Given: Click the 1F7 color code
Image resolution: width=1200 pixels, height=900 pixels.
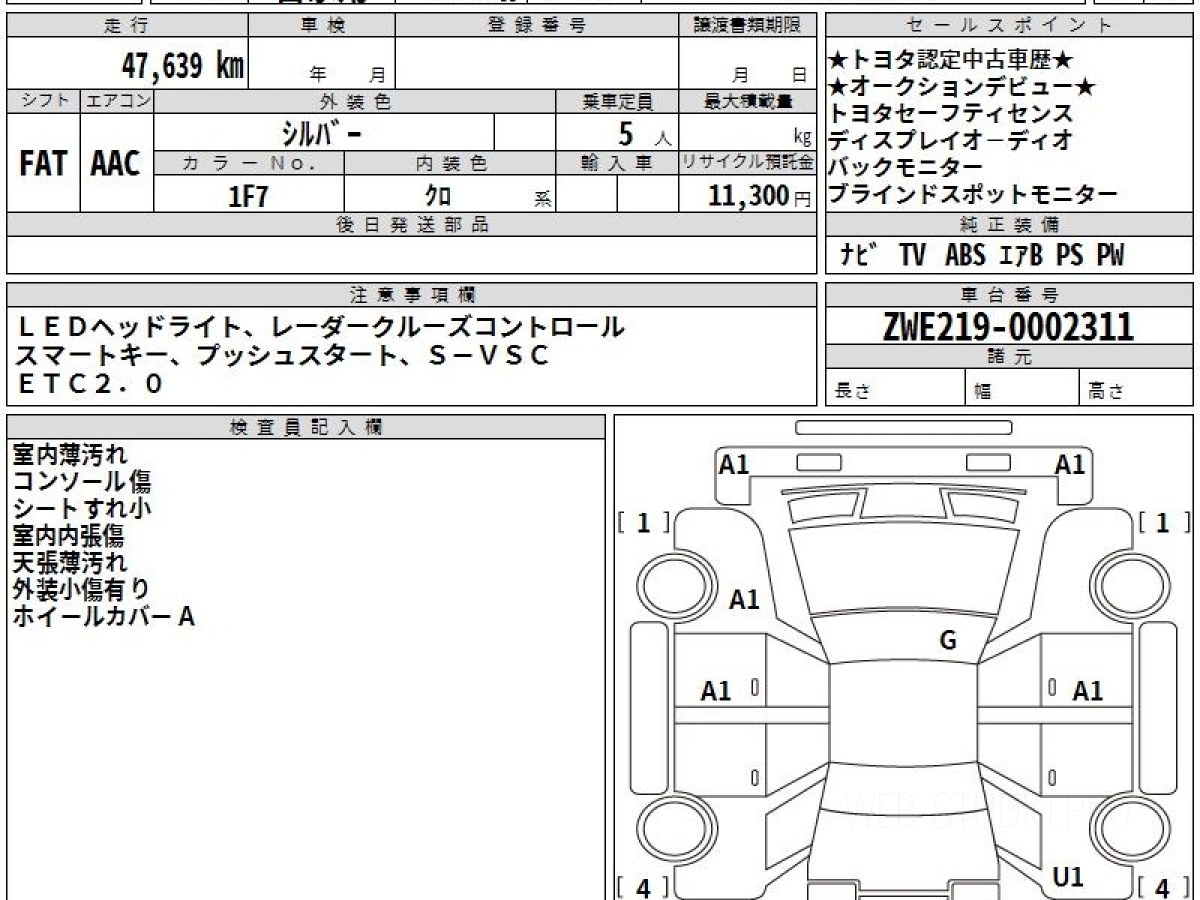Looking at the screenshot, I should pos(249,196).
